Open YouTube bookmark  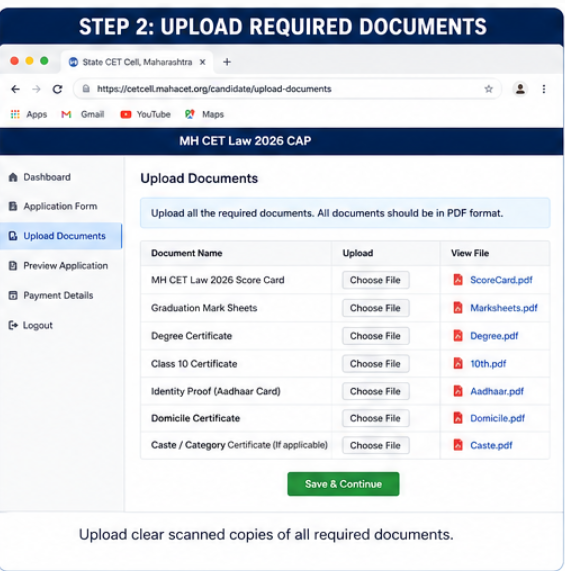(145, 114)
